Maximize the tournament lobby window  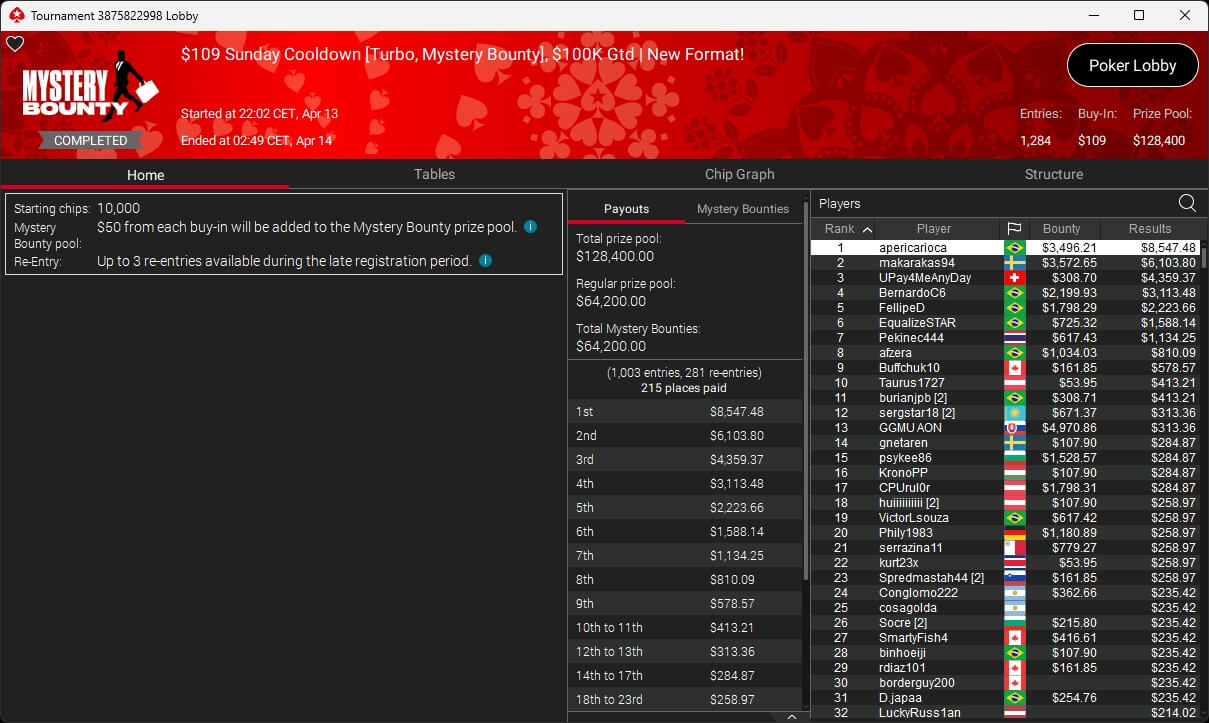1139,15
